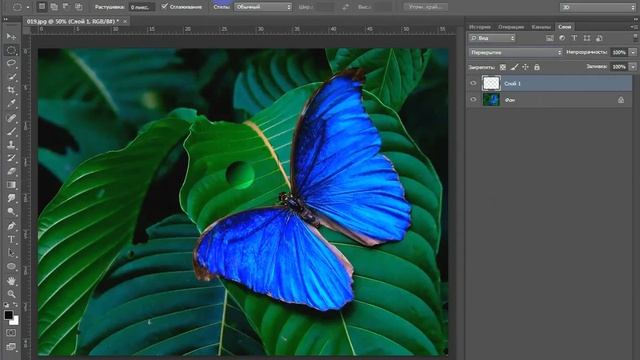Select the Hand tool
Image resolution: width=640 pixels, height=360 pixels.
tap(11, 281)
